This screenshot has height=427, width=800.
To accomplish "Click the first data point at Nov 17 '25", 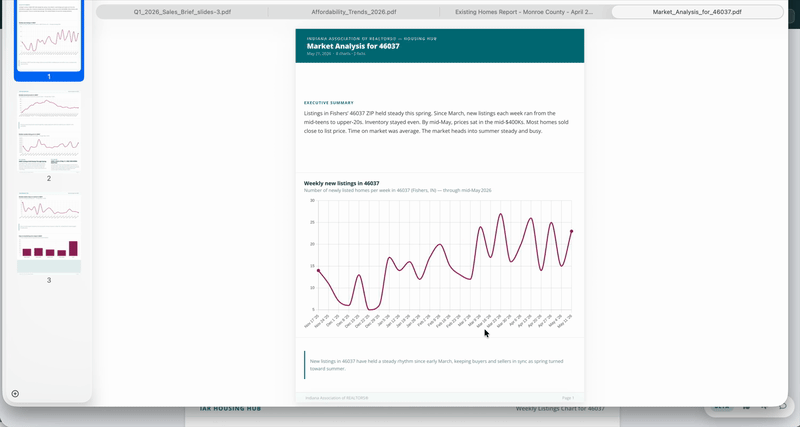I will point(318,270).
